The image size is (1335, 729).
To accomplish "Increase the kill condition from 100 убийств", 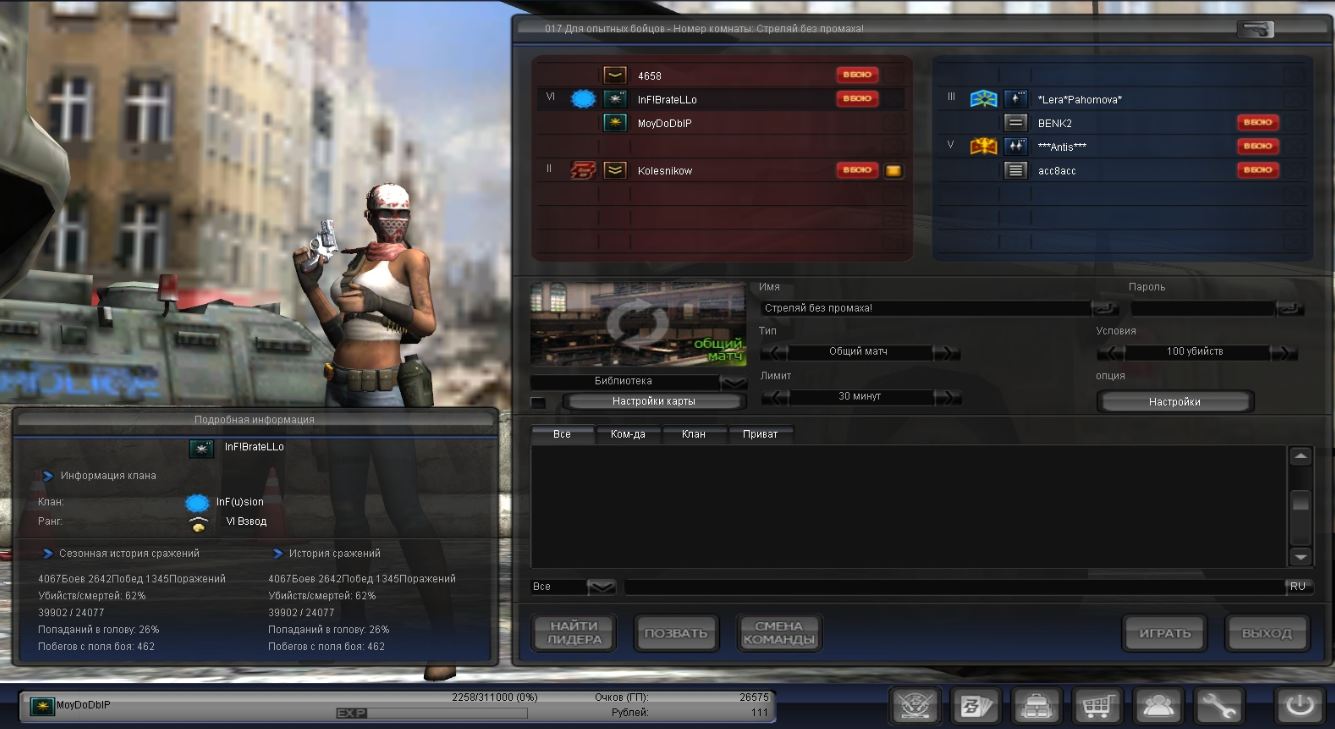I will 1284,353.
